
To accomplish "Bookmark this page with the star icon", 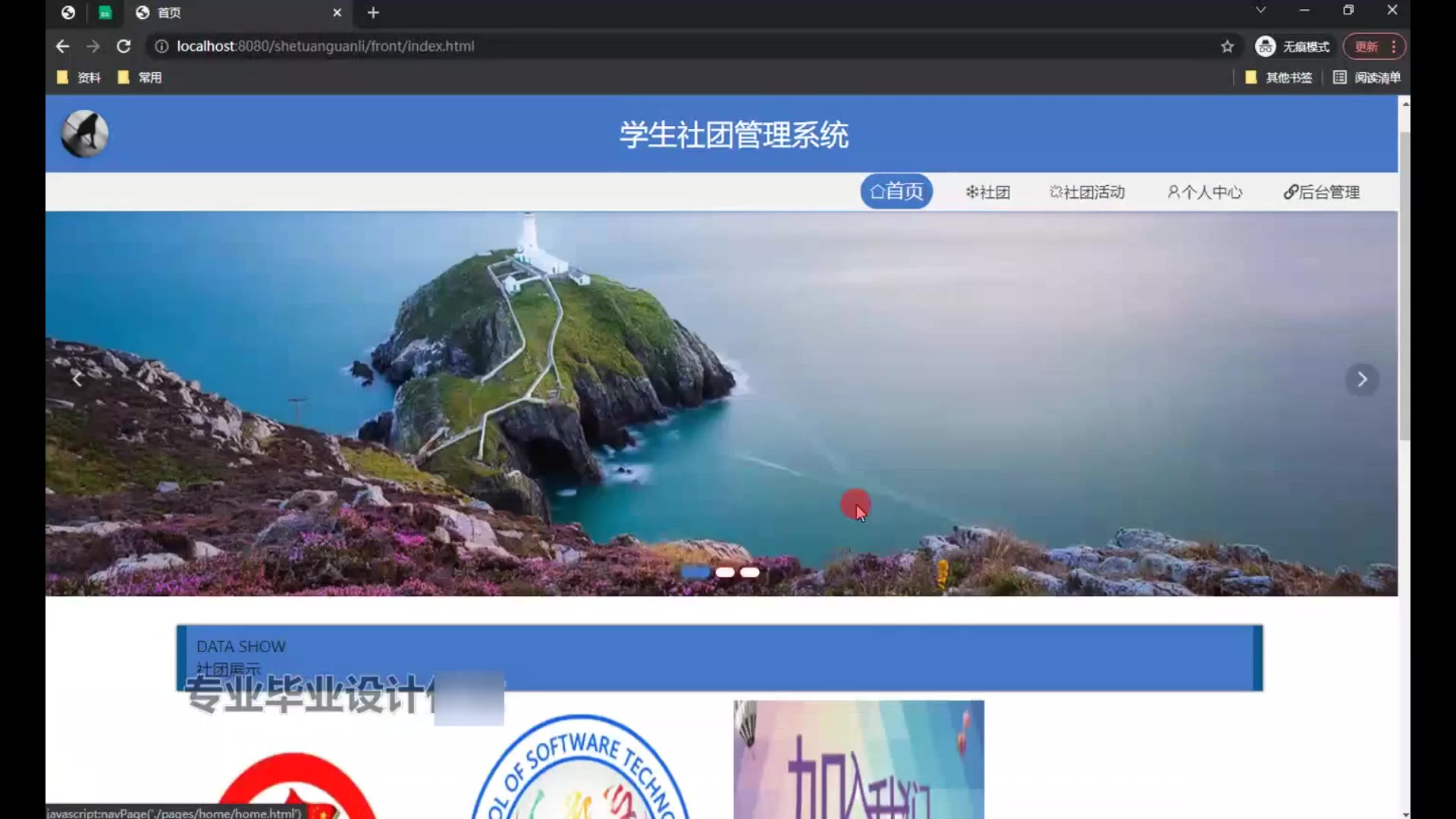I will 1227,46.
